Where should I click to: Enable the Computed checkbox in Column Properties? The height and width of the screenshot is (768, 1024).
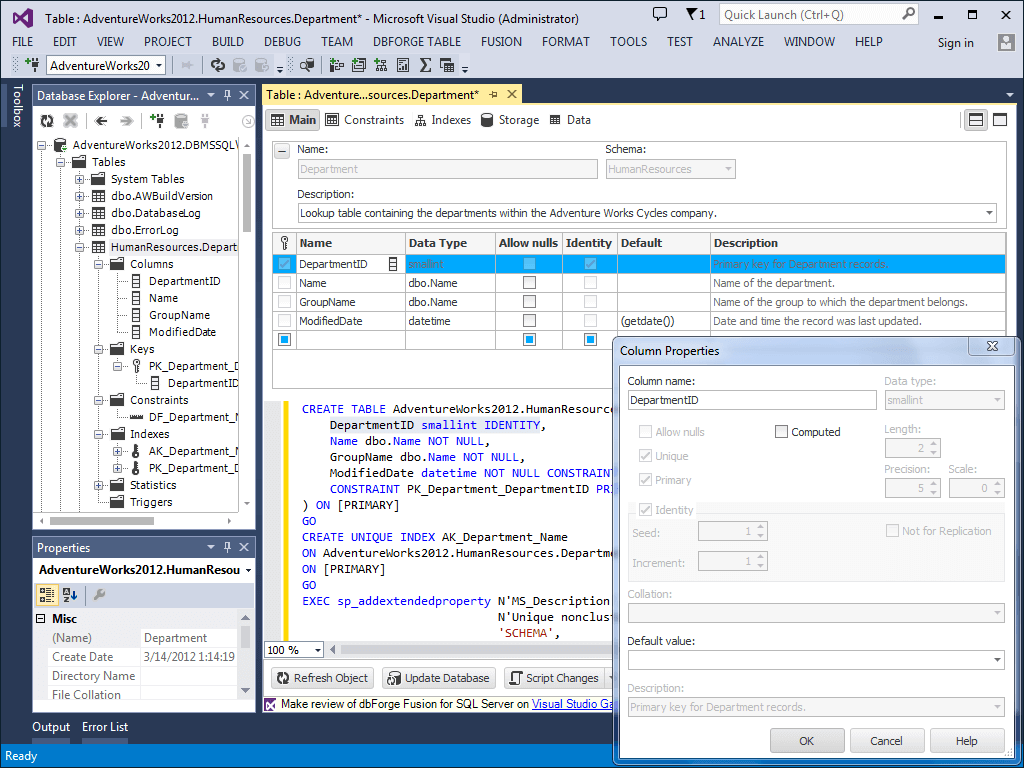click(779, 432)
